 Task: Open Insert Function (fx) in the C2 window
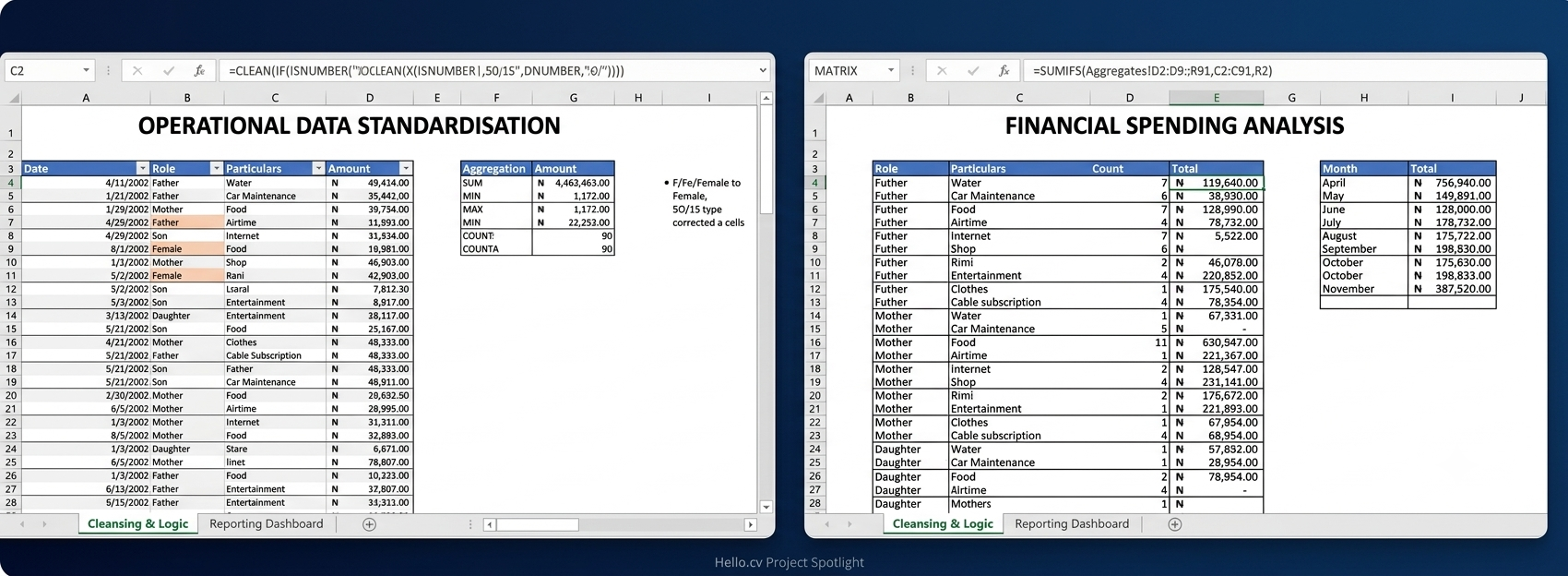coord(199,71)
